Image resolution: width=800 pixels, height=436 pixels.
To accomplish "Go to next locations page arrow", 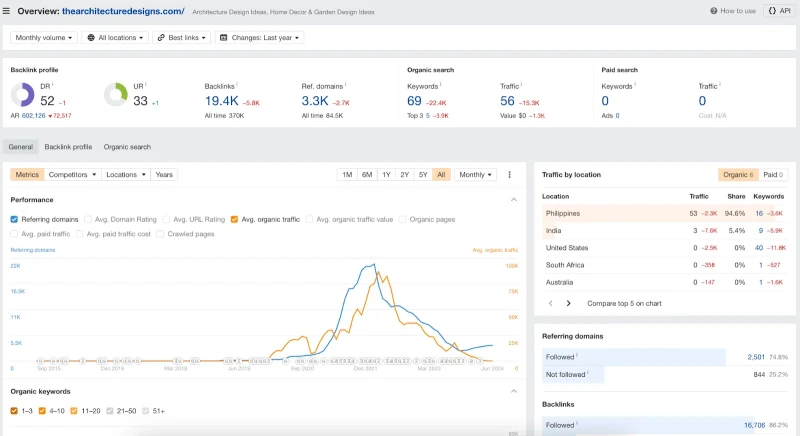I will coord(568,303).
